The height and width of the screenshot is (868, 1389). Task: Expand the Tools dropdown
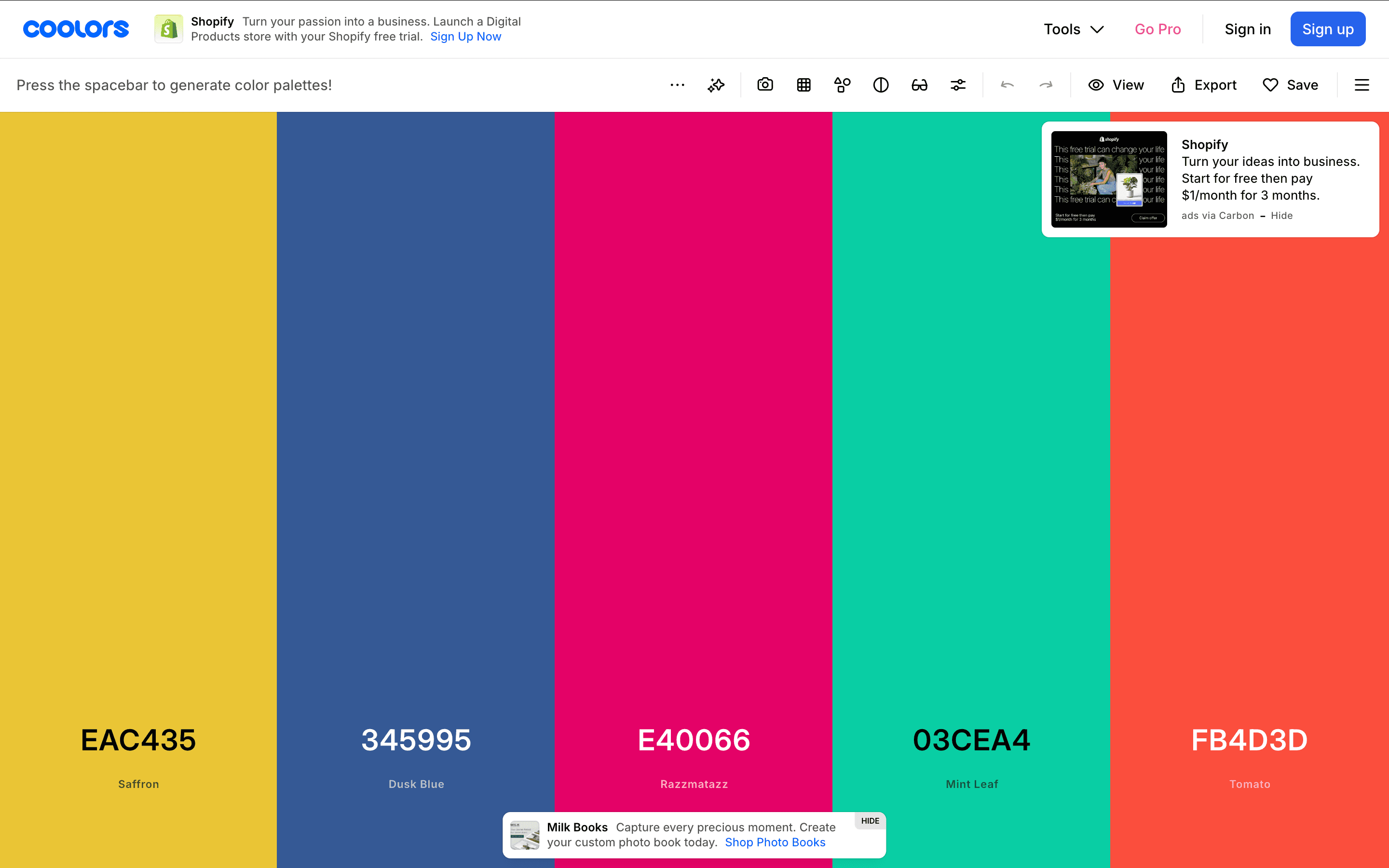(x=1073, y=29)
